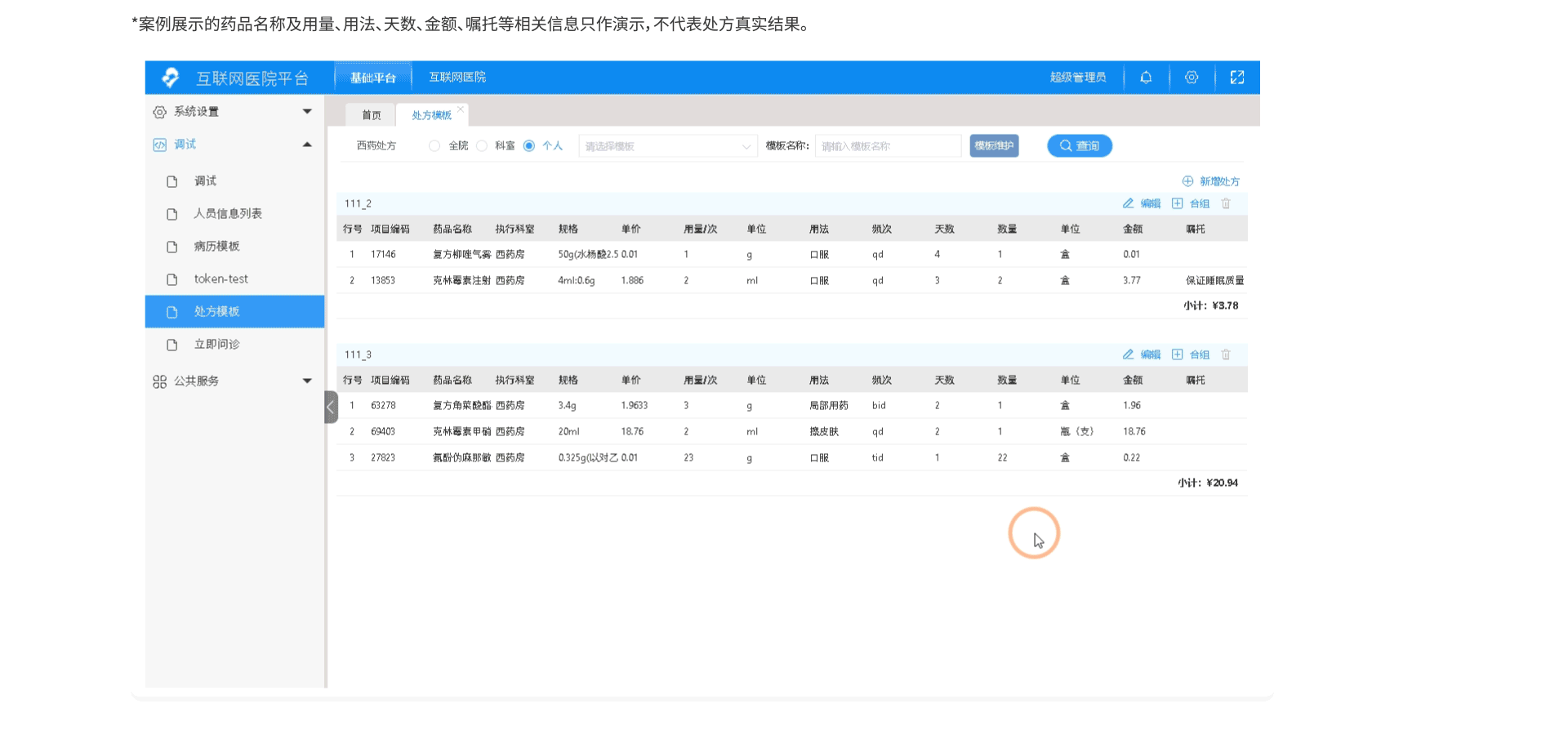
Task: Select the 科室 radio button
Action: pos(482,146)
